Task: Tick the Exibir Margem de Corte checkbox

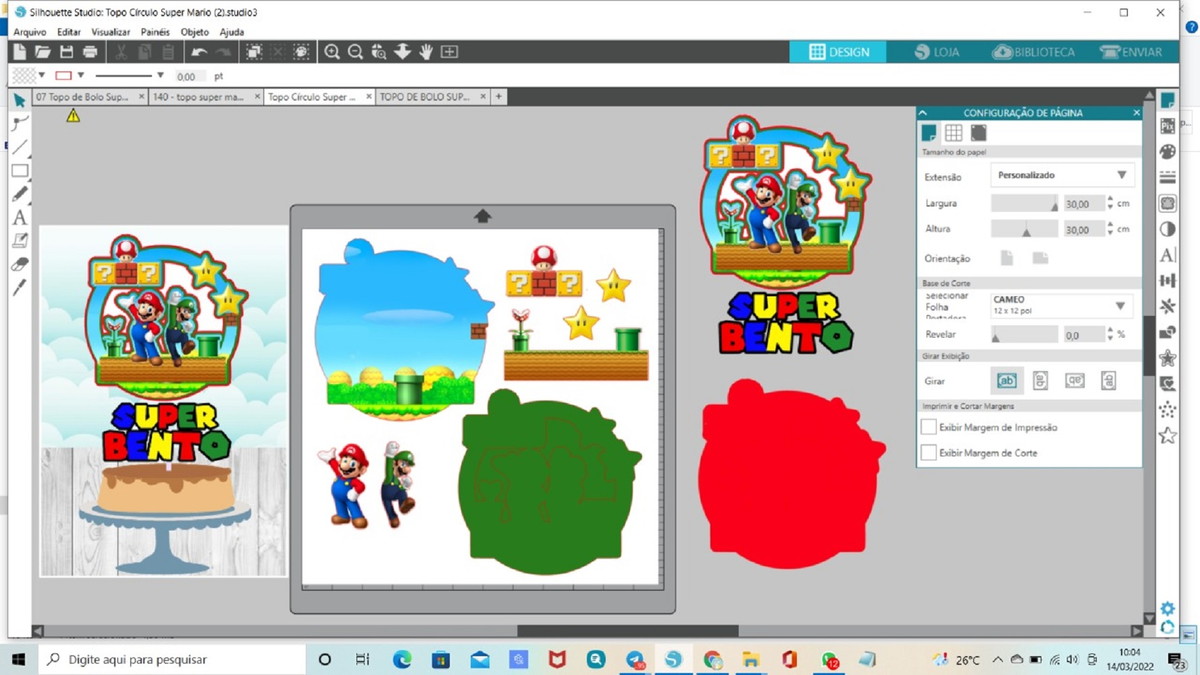Action: click(929, 453)
